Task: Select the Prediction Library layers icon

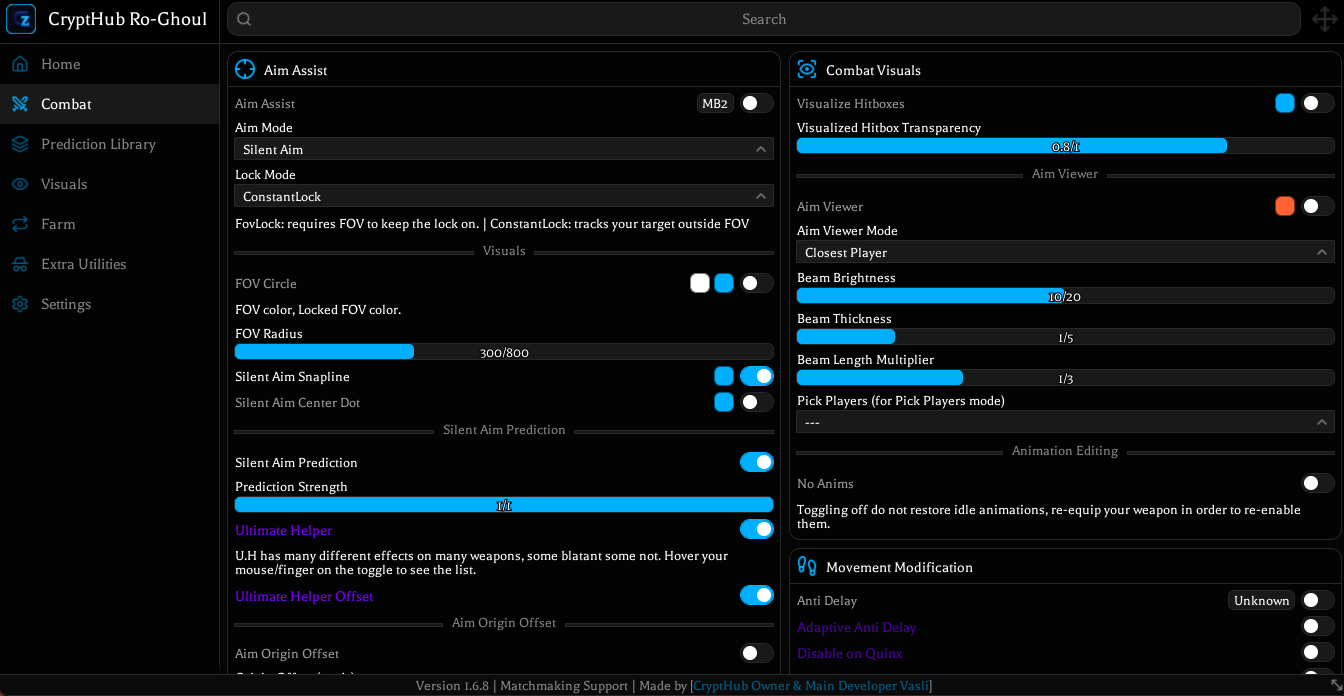Action: coord(20,144)
